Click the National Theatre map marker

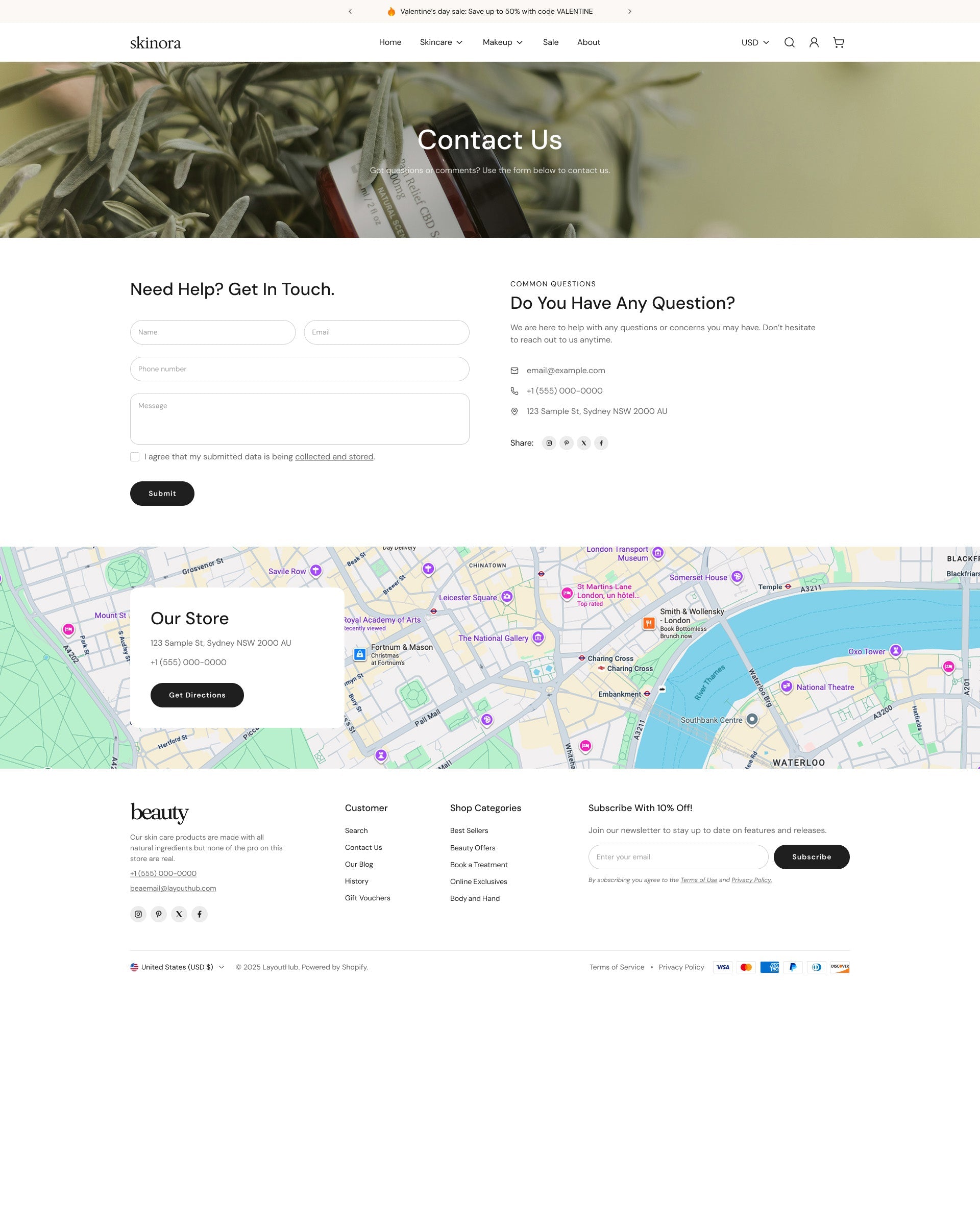point(786,687)
